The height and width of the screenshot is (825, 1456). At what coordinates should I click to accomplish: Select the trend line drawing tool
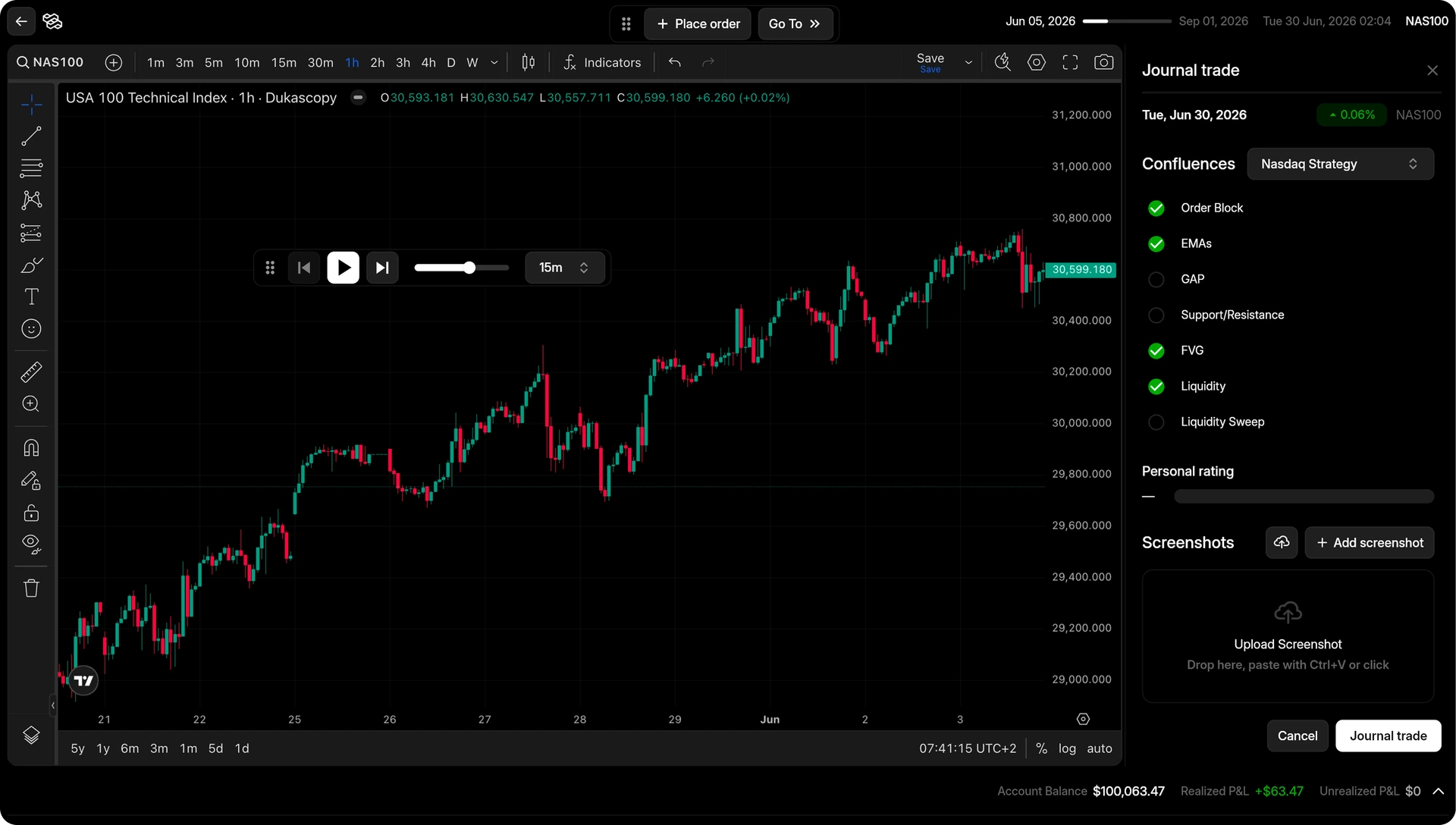[31, 136]
